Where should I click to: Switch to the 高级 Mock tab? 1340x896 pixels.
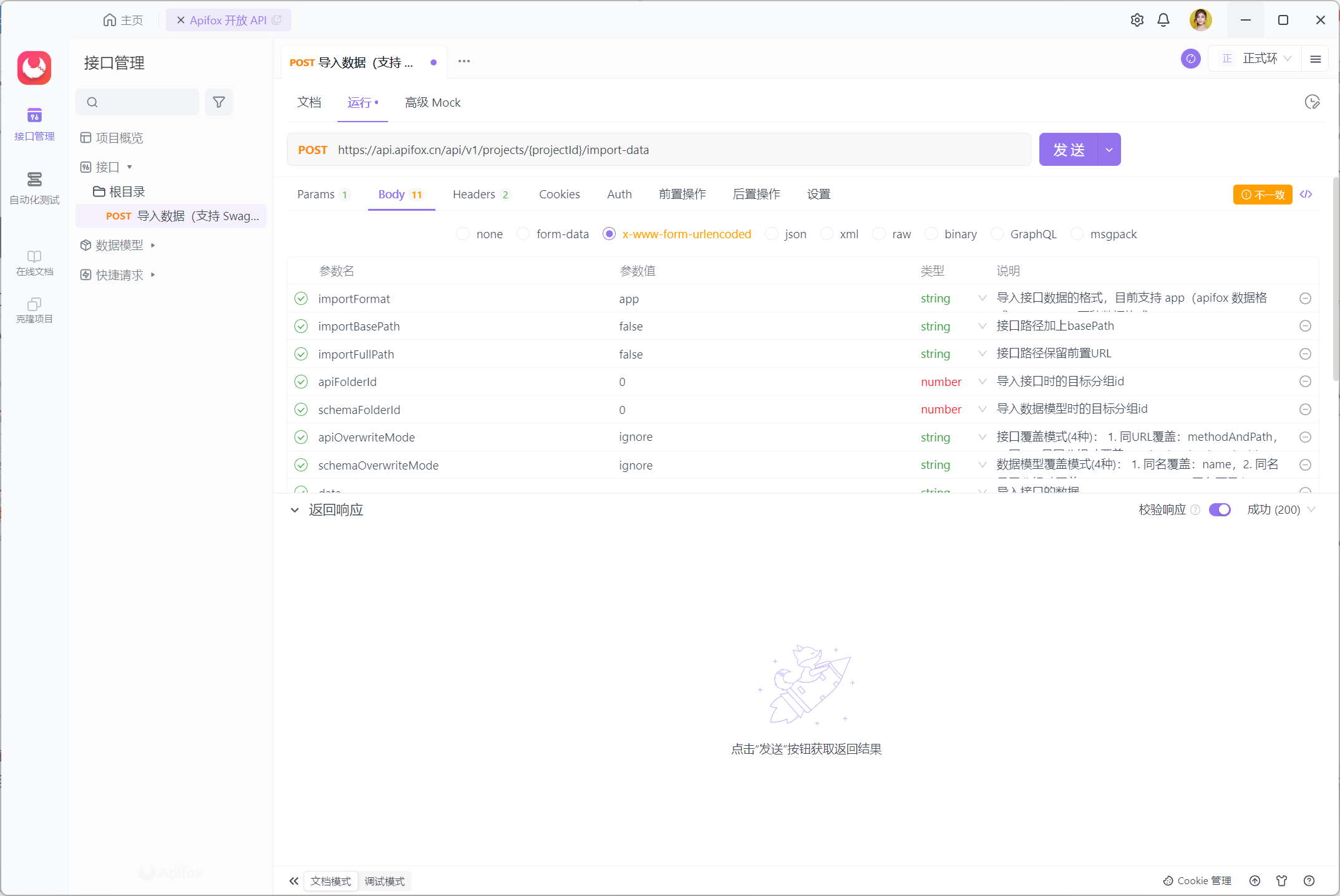click(x=432, y=103)
